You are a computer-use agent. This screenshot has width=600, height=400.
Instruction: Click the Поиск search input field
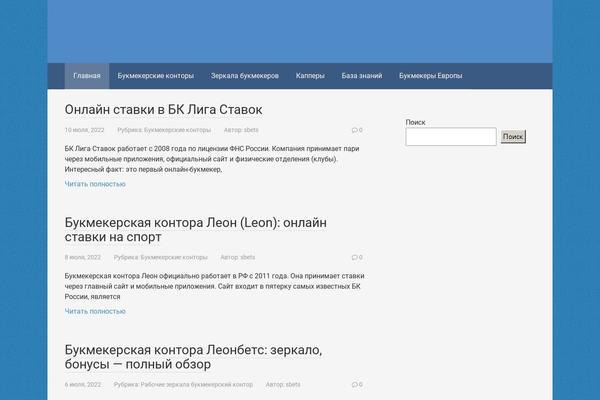tap(451, 137)
